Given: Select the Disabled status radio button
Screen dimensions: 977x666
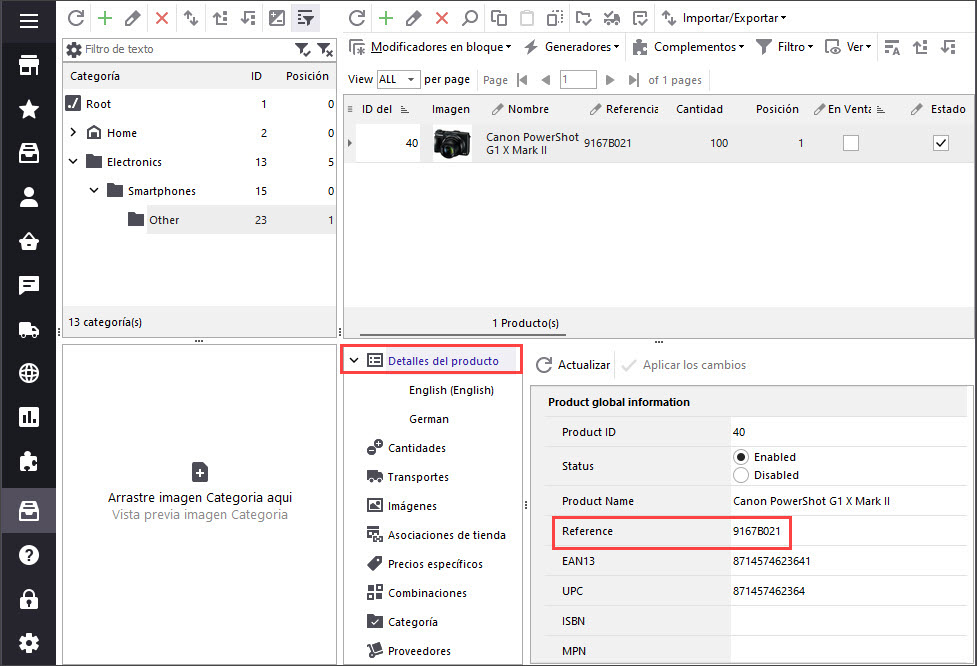Looking at the screenshot, I should point(740,475).
